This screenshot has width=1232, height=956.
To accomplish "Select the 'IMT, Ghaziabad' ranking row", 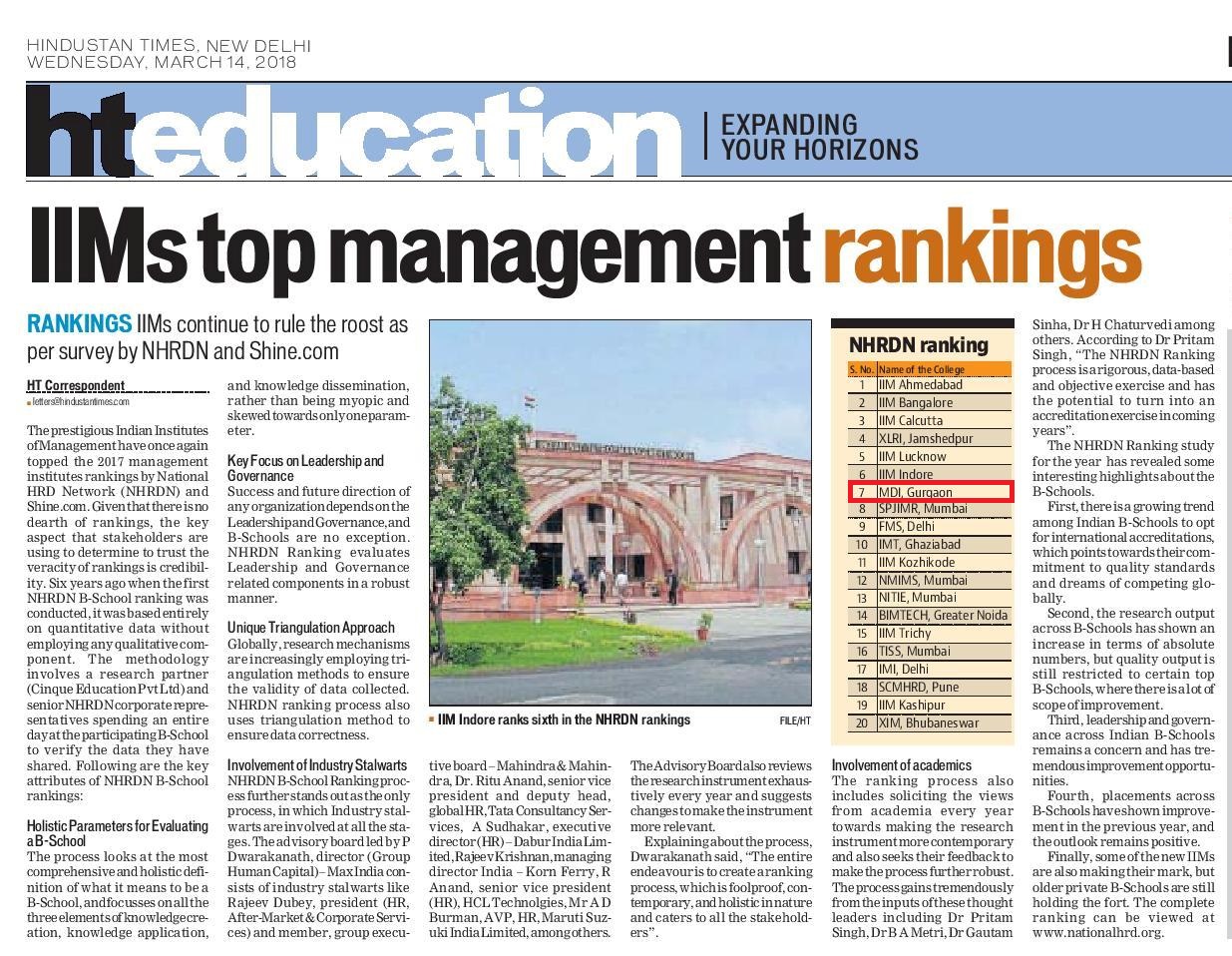I will pyautogui.click(x=930, y=544).
